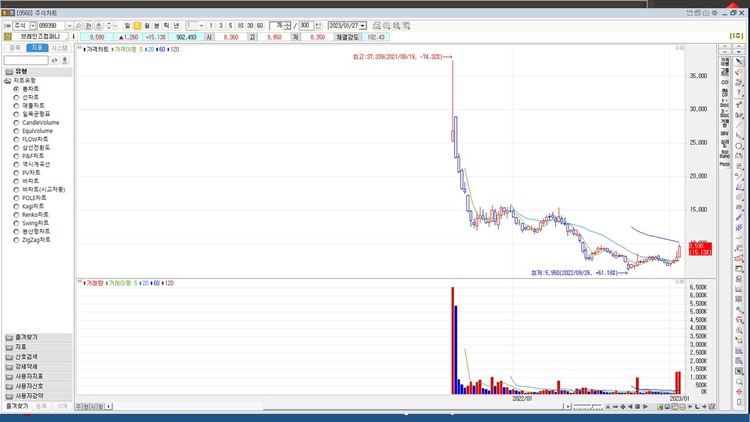
Task: Expand the 즐겨찾기 folder section
Action: 38,337
